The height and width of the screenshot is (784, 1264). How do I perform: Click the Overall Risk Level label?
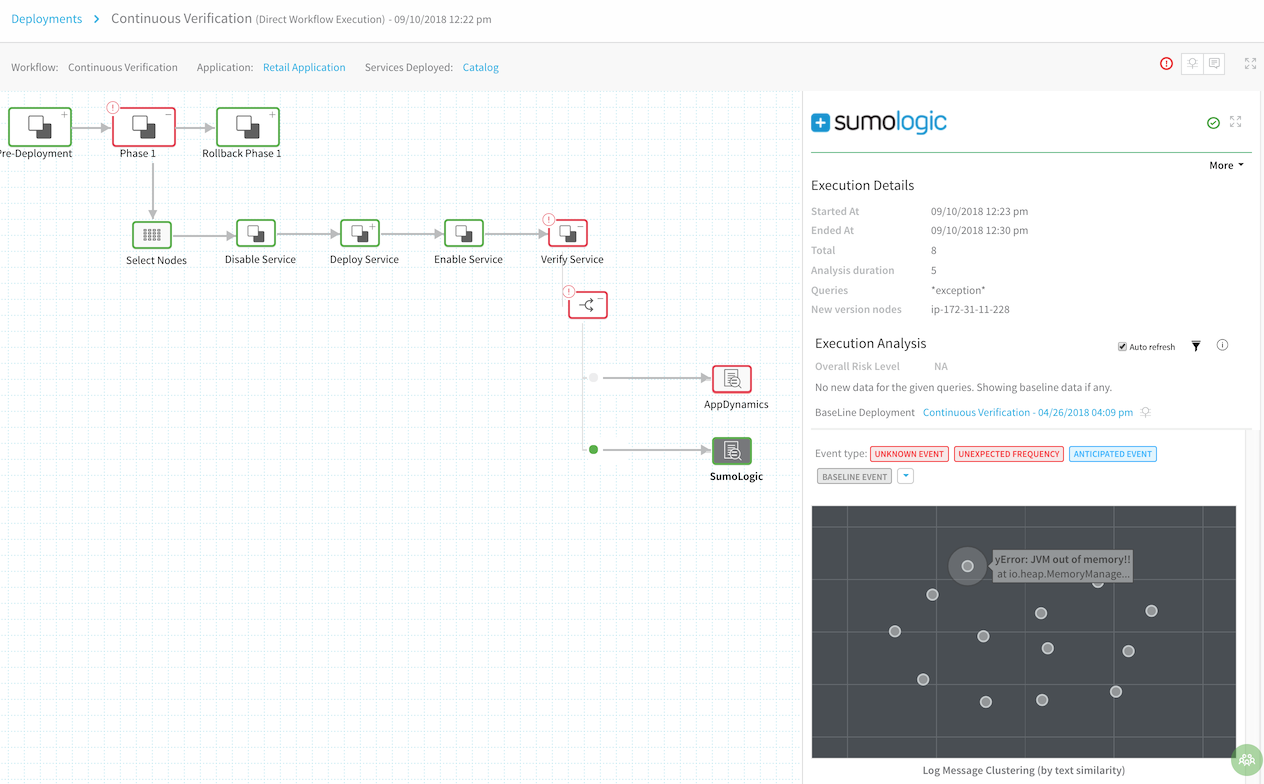point(857,366)
